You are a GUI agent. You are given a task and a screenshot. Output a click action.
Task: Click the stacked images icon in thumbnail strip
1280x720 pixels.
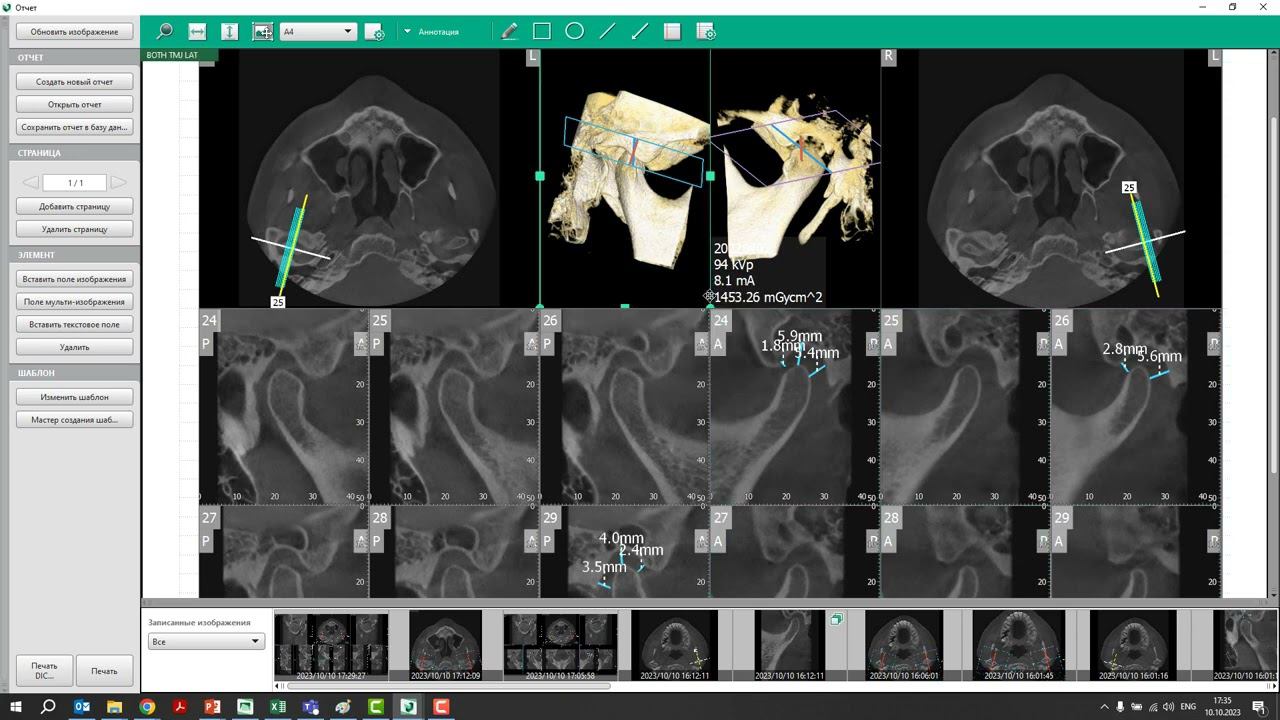[836, 619]
